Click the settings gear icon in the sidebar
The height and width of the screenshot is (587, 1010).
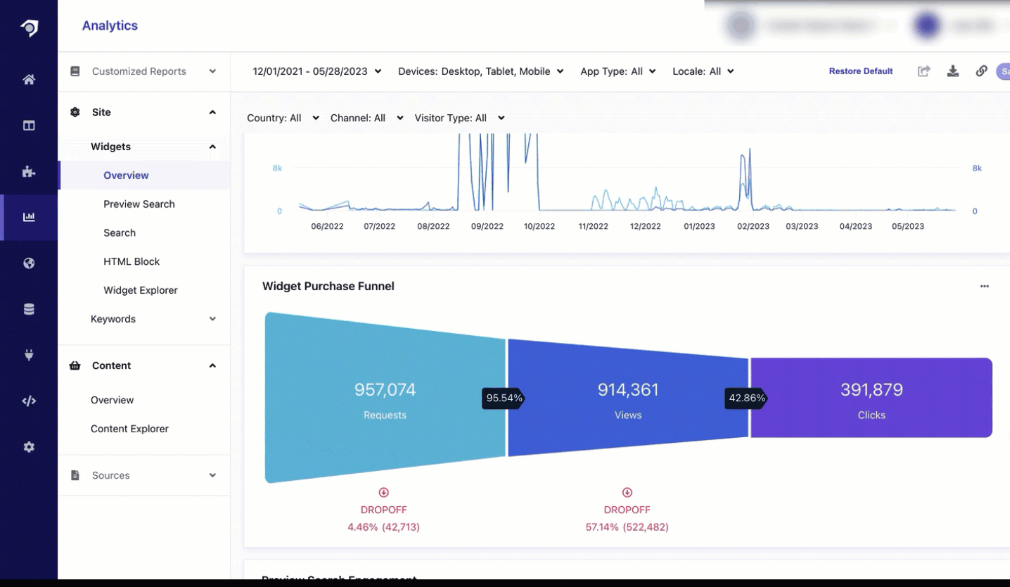28,447
